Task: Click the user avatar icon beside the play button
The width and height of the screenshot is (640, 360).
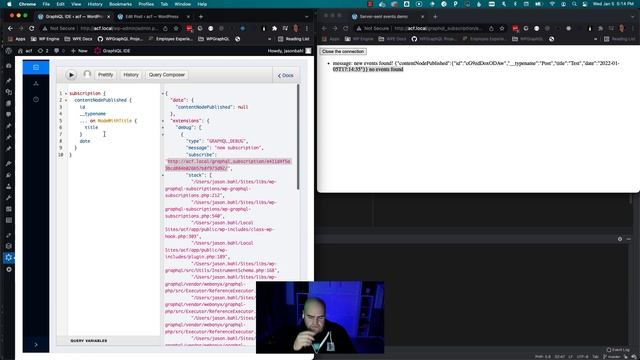Action: pyautogui.click(x=87, y=74)
